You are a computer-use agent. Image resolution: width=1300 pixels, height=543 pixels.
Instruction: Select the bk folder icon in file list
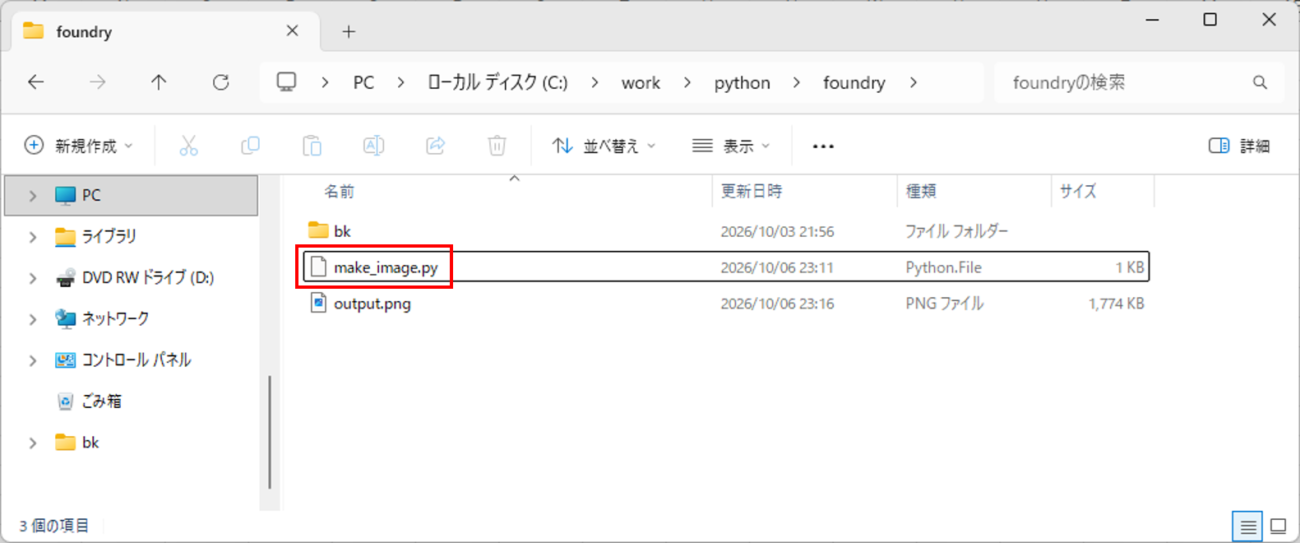pyautogui.click(x=318, y=231)
